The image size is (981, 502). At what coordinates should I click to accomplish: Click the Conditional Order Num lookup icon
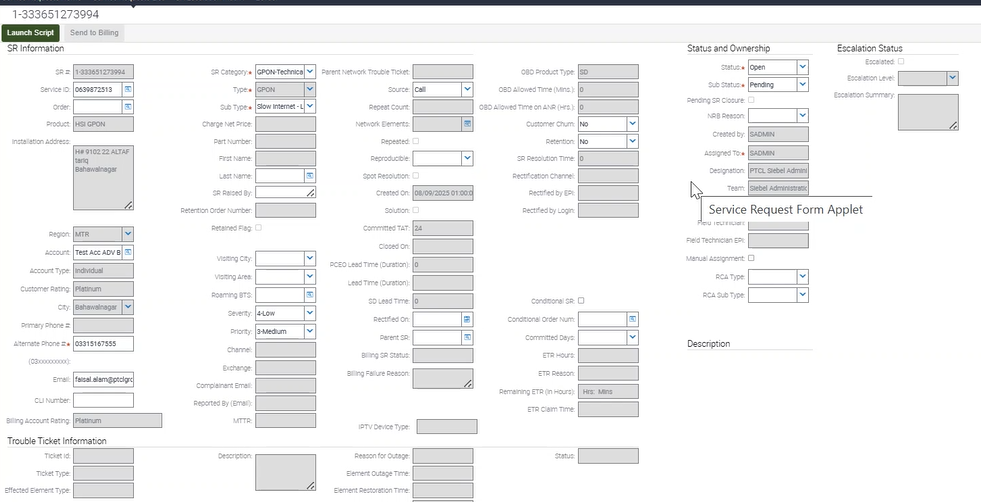pyautogui.click(x=632, y=319)
